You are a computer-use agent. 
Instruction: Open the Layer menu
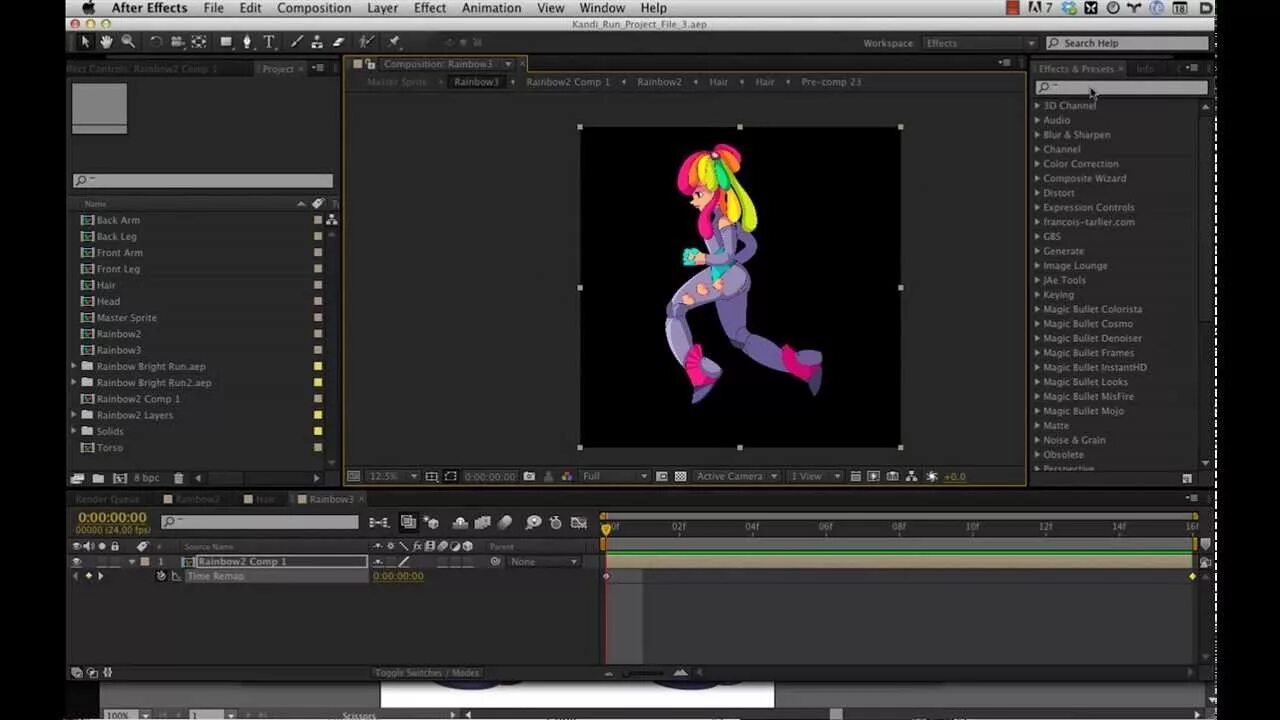[x=382, y=8]
